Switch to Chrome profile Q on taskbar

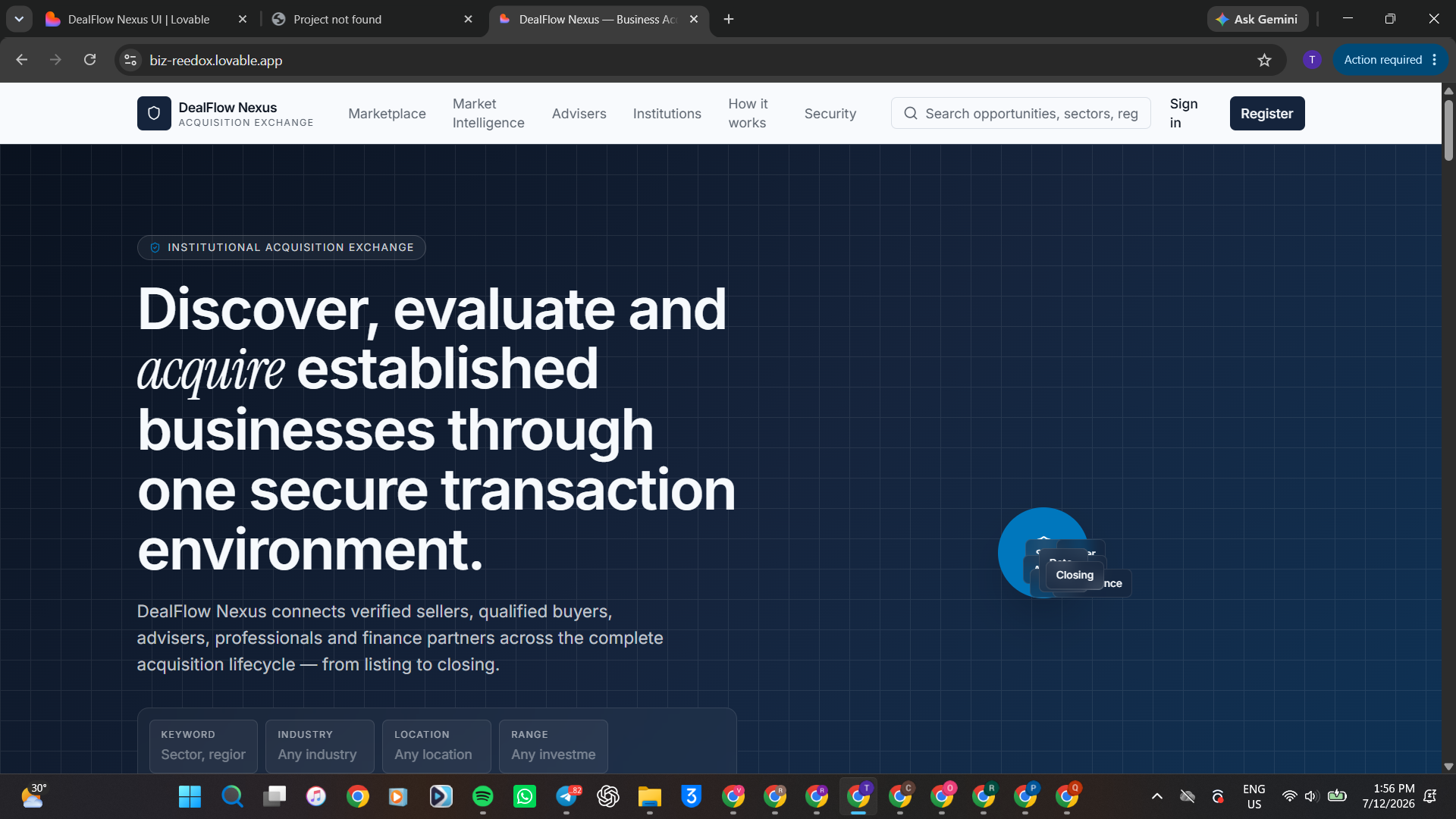point(1067,796)
